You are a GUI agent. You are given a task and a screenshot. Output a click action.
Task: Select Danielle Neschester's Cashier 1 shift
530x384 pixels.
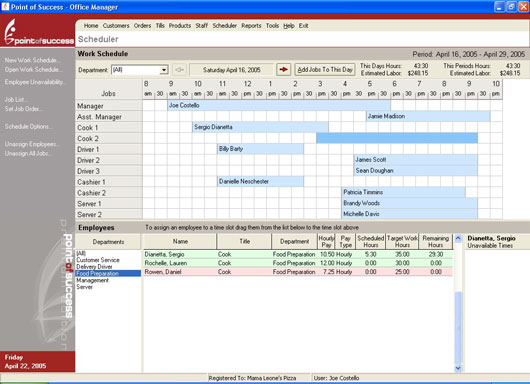[260, 182]
